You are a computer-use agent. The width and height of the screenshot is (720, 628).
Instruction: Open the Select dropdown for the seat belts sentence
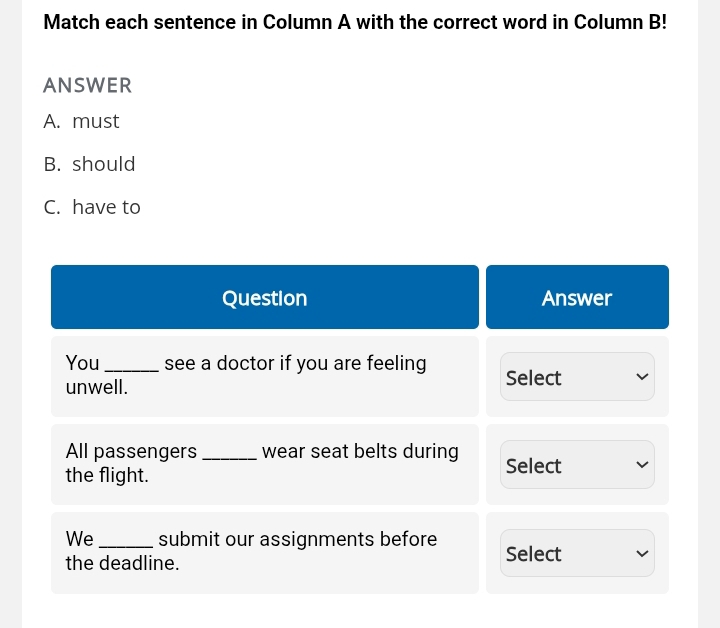[x=577, y=465]
